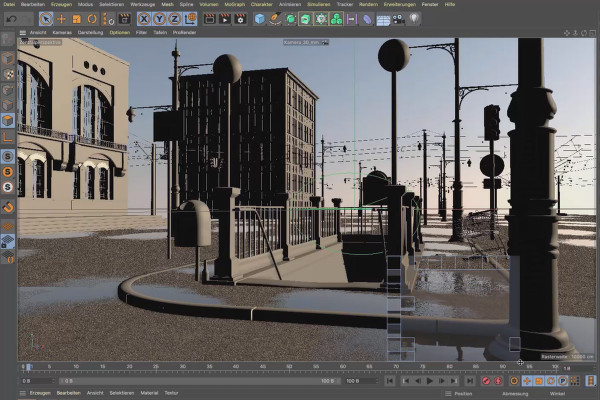Toggle autokeying red button

pyautogui.click(x=498, y=381)
